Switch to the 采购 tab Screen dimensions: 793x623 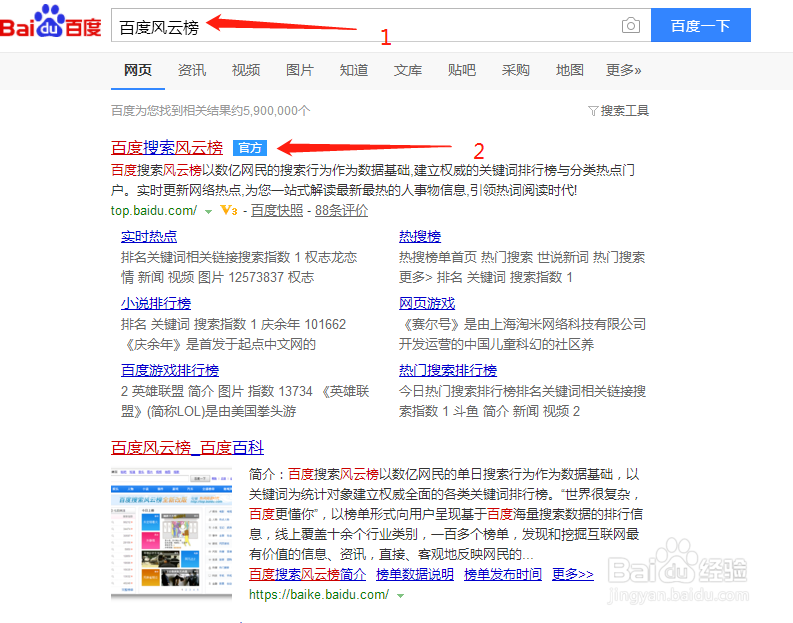tap(516, 70)
